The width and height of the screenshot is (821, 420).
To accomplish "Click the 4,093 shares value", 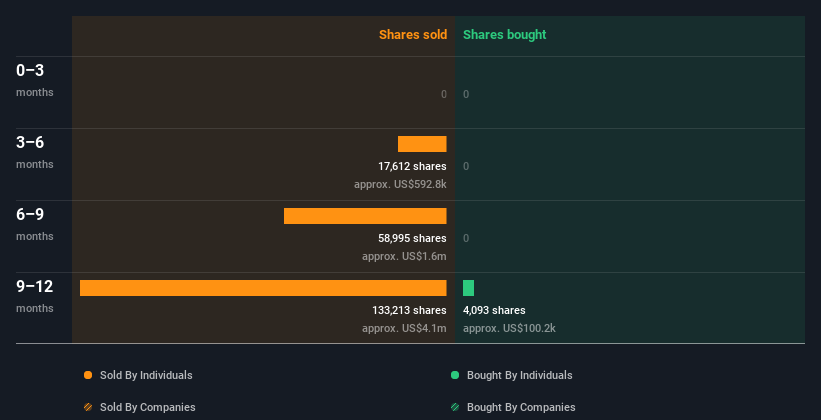I will 494,311.
